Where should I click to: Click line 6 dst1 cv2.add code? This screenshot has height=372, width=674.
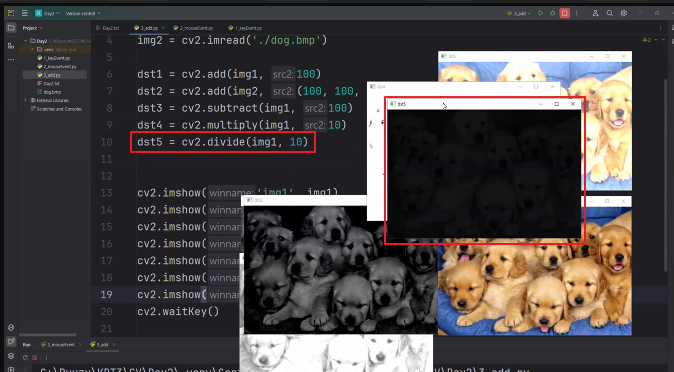coord(229,74)
